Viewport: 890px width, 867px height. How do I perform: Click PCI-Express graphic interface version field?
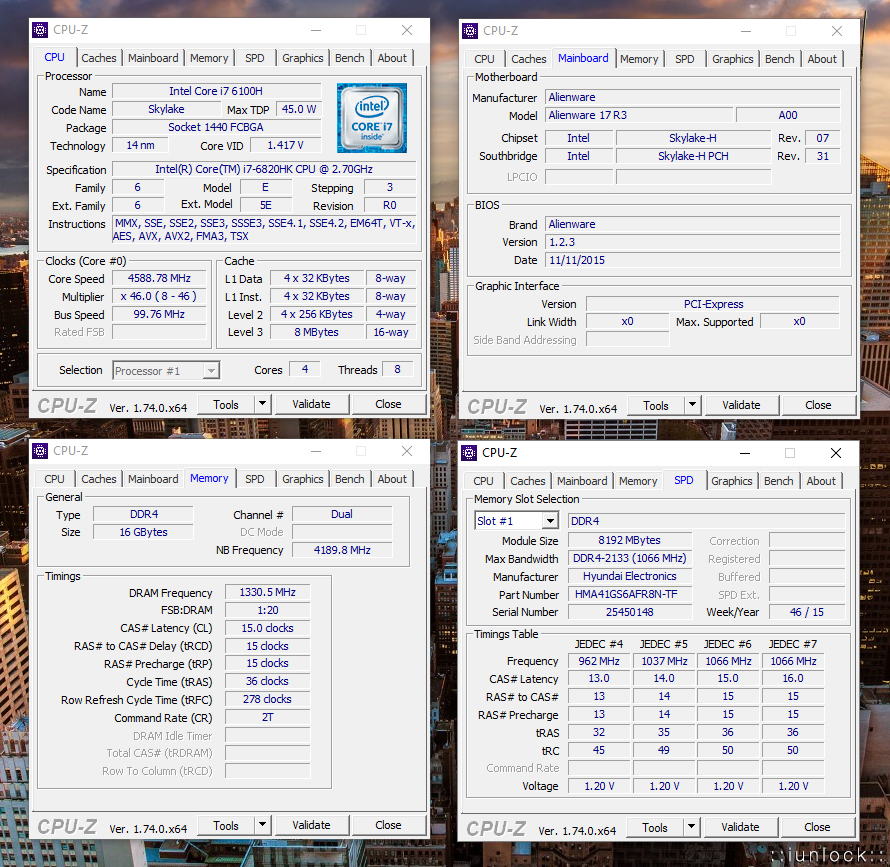(713, 304)
